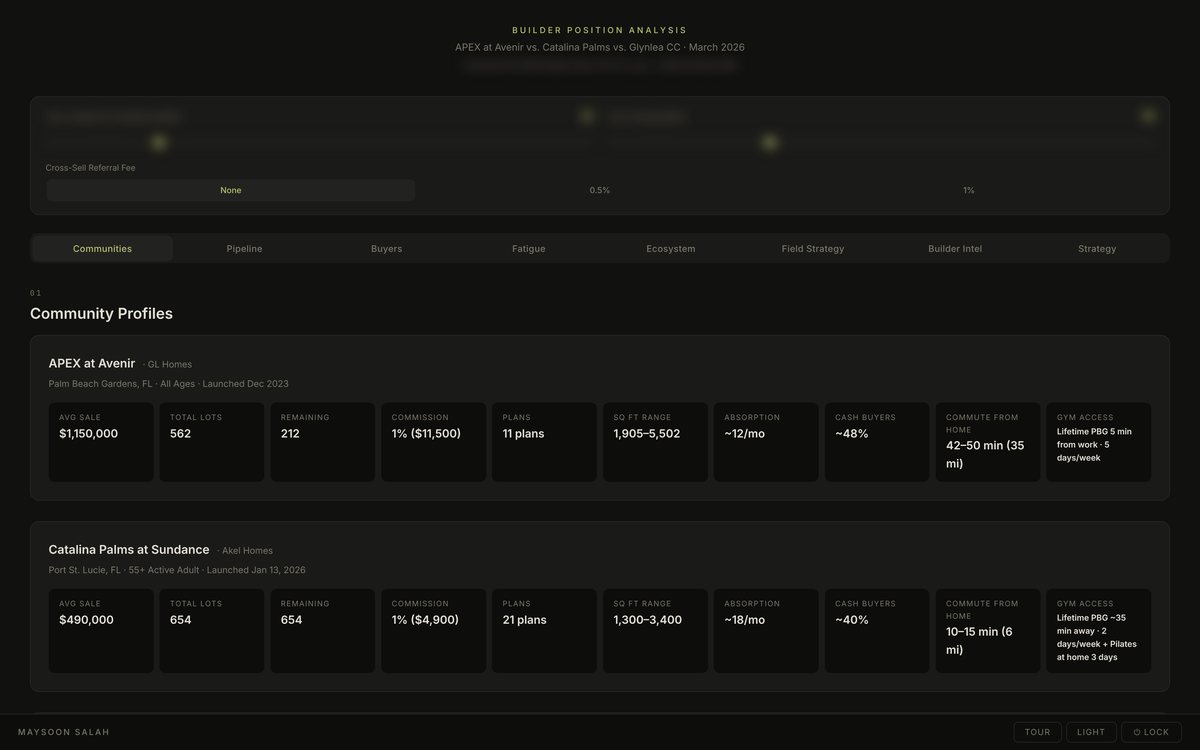Click APEX gym access Lifetime PBG note
This screenshot has height=750, width=1200.
(1095, 444)
